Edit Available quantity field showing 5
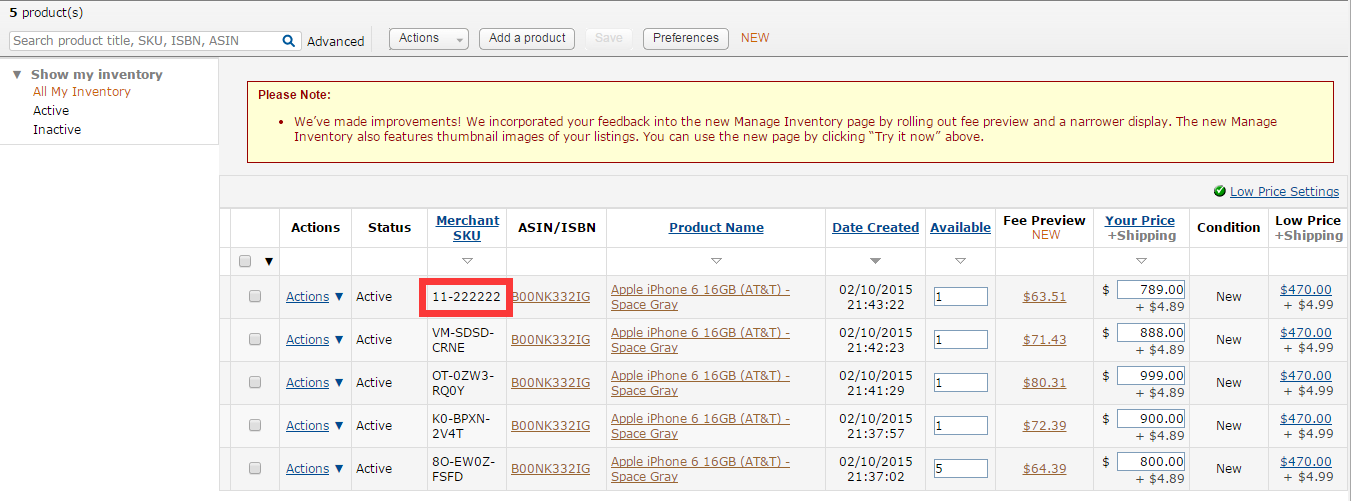The image size is (1351, 501). [x=960, y=469]
